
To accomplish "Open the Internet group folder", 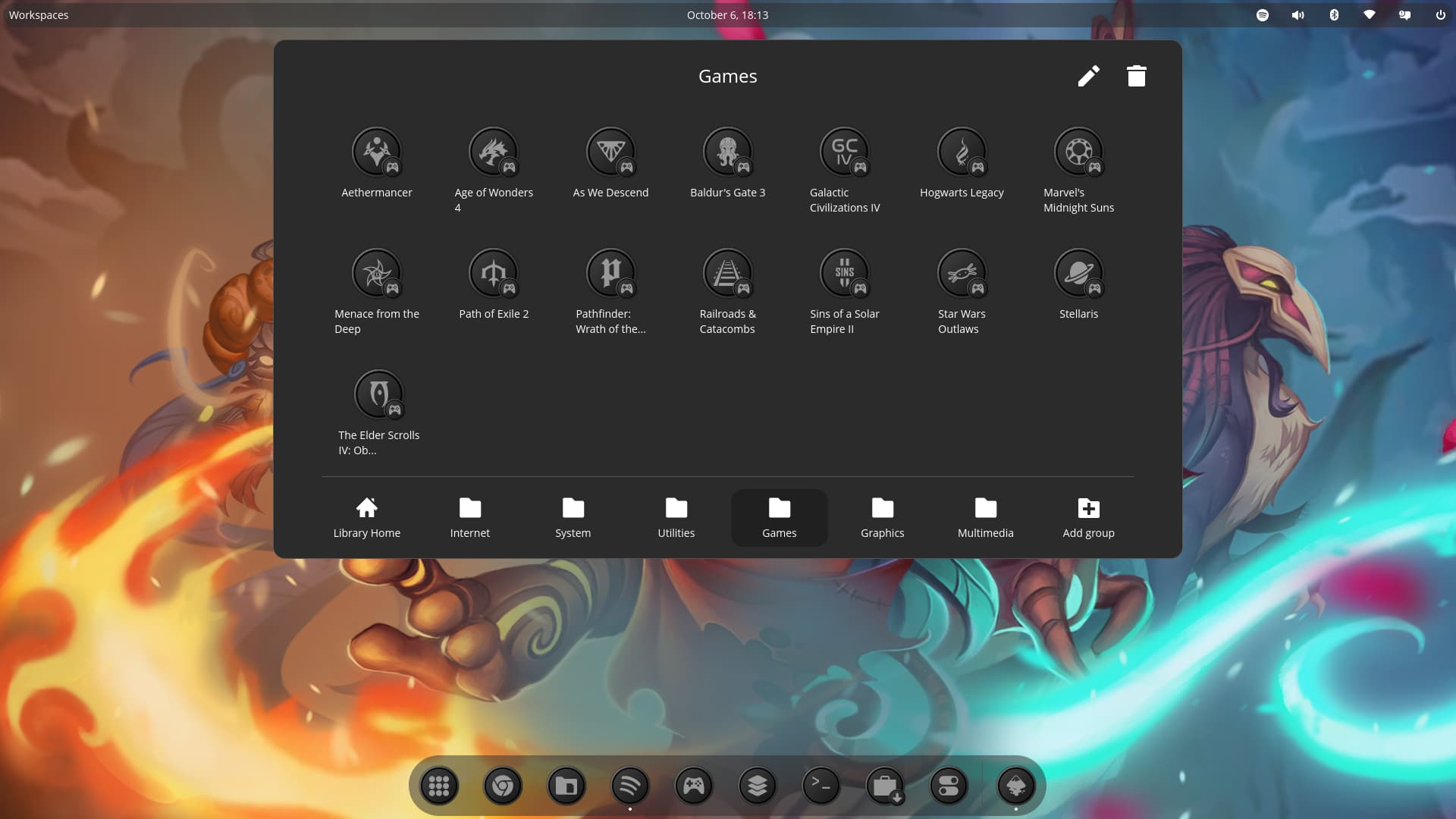I will [x=470, y=518].
